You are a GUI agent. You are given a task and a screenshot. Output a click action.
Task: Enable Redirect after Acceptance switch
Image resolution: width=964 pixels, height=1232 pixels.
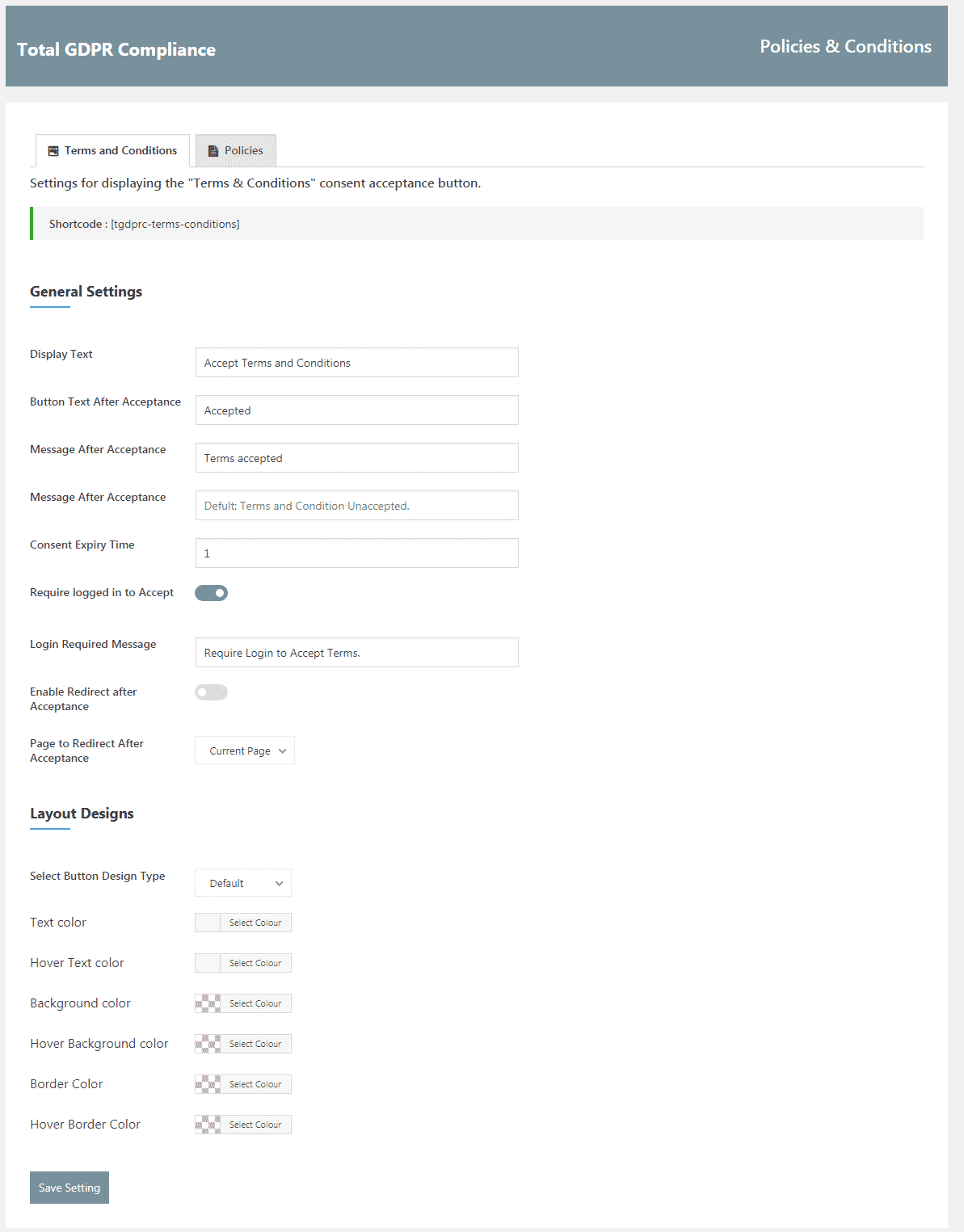pyautogui.click(x=211, y=692)
